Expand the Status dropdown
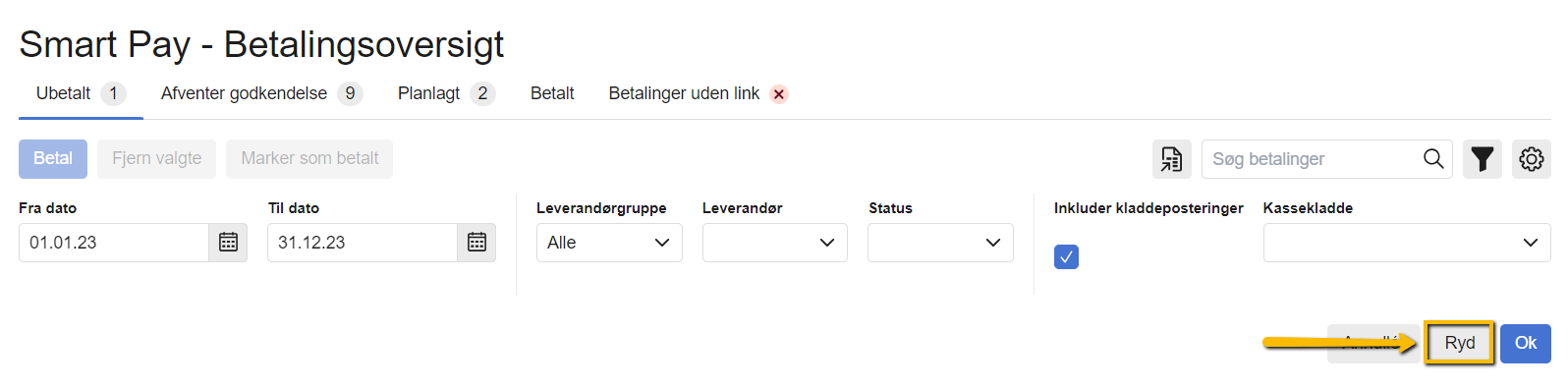This screenshot has height=389, width=1568. (940, 243)
